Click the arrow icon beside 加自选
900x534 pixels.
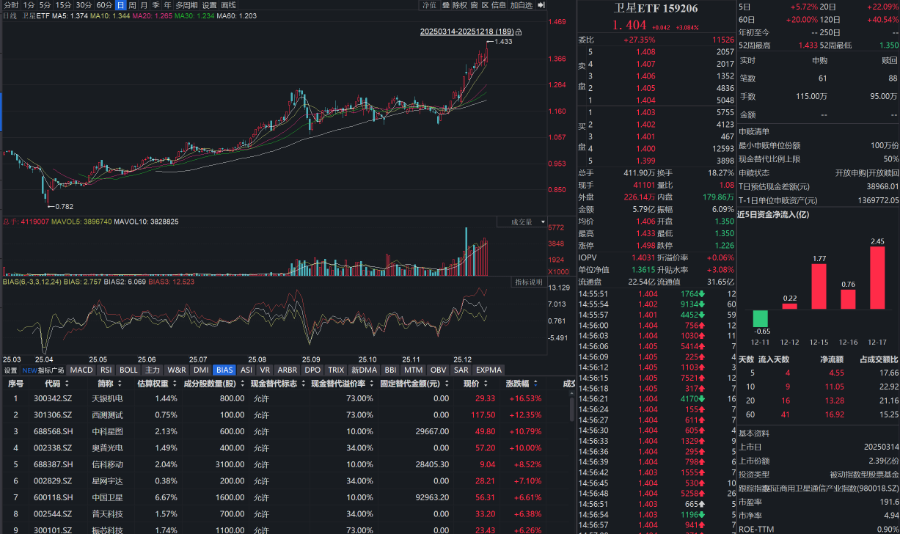point(540,5)
